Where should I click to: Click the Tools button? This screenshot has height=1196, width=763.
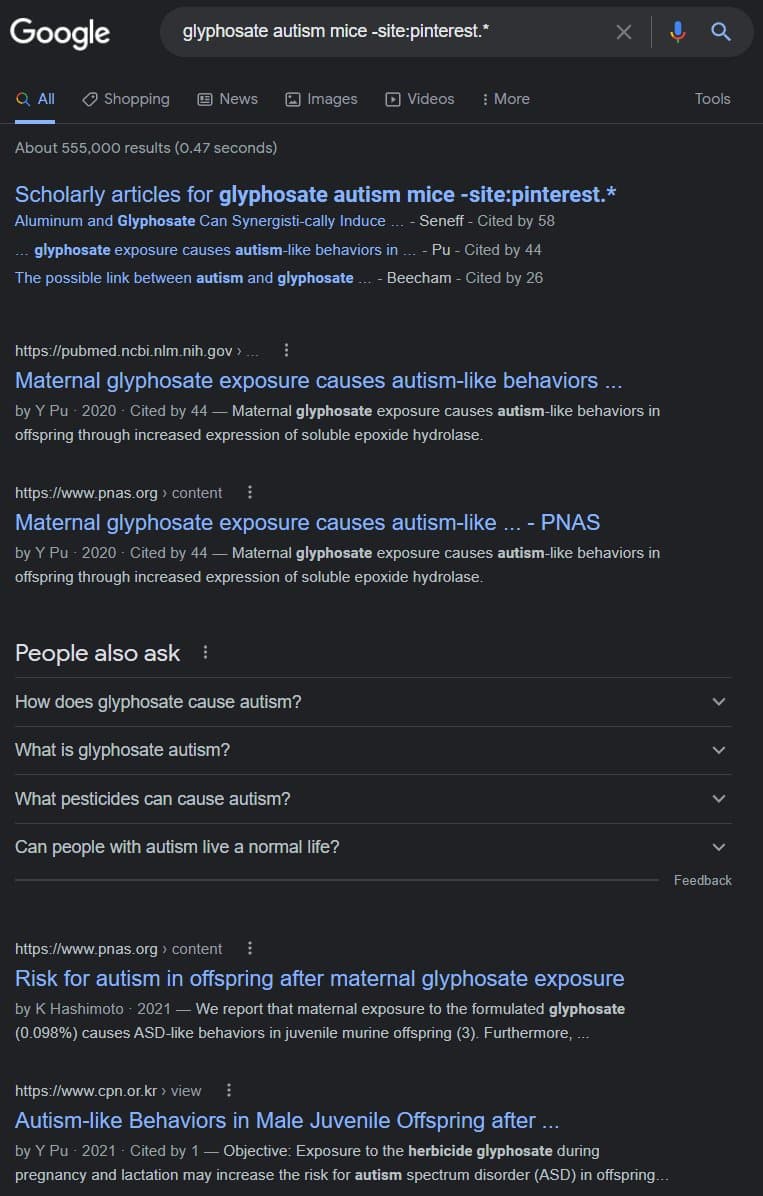(x=712, y=99)
